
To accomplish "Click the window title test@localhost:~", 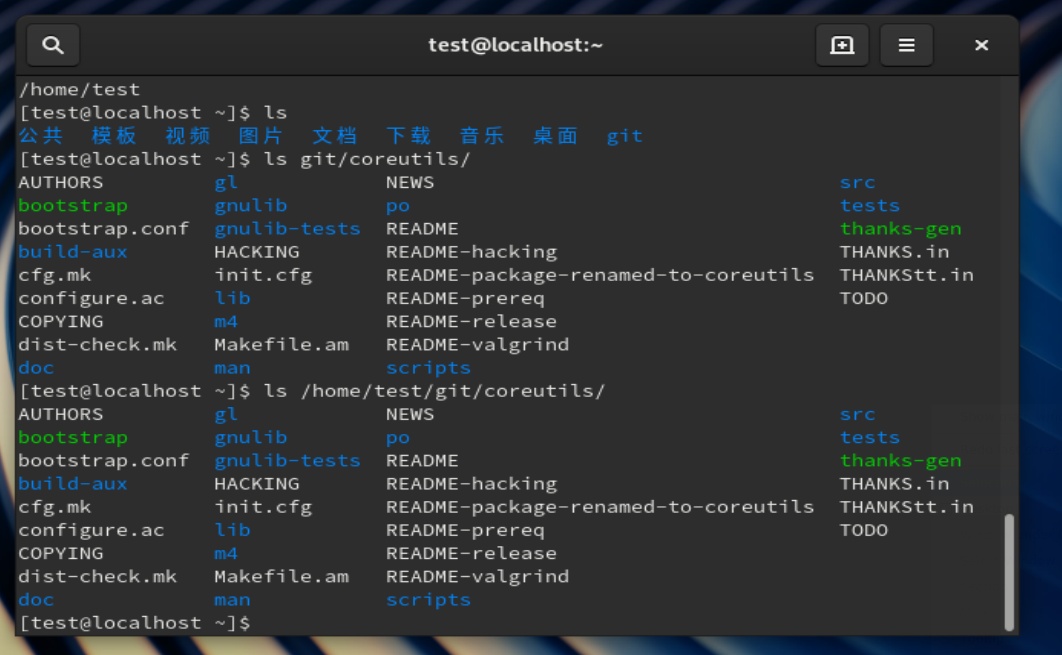I will (x=515, y=45).
